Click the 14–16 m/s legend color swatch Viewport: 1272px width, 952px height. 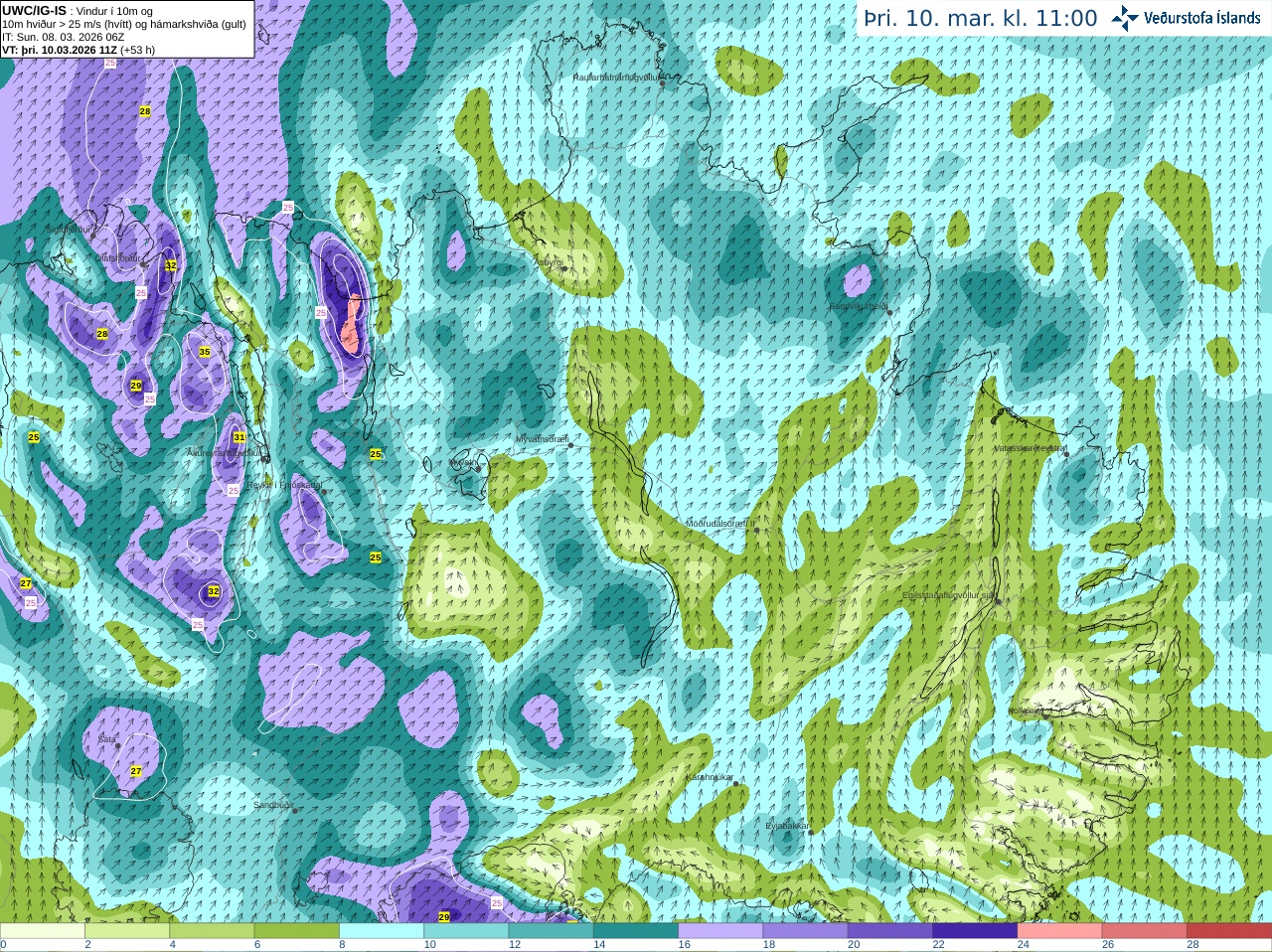coord(636,931)
